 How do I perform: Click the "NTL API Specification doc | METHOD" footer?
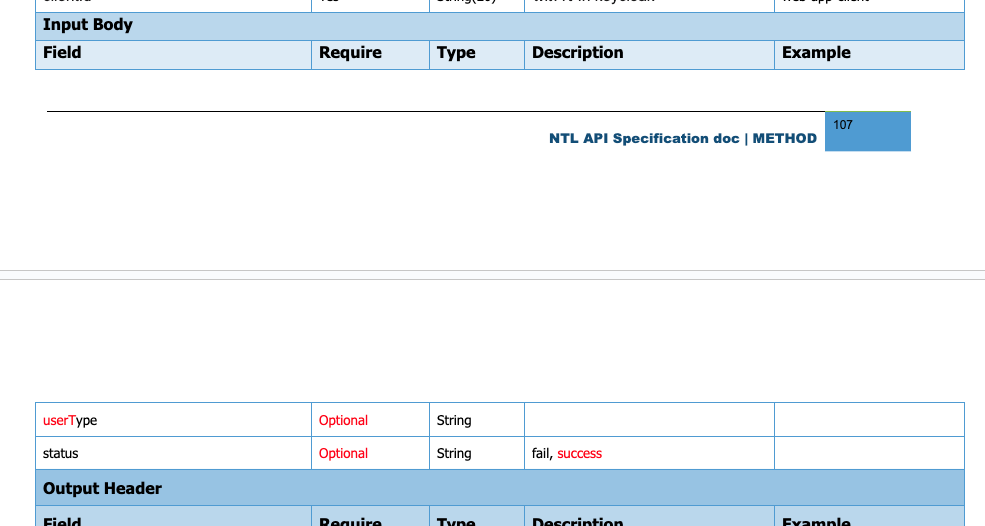tap(682, 139)
